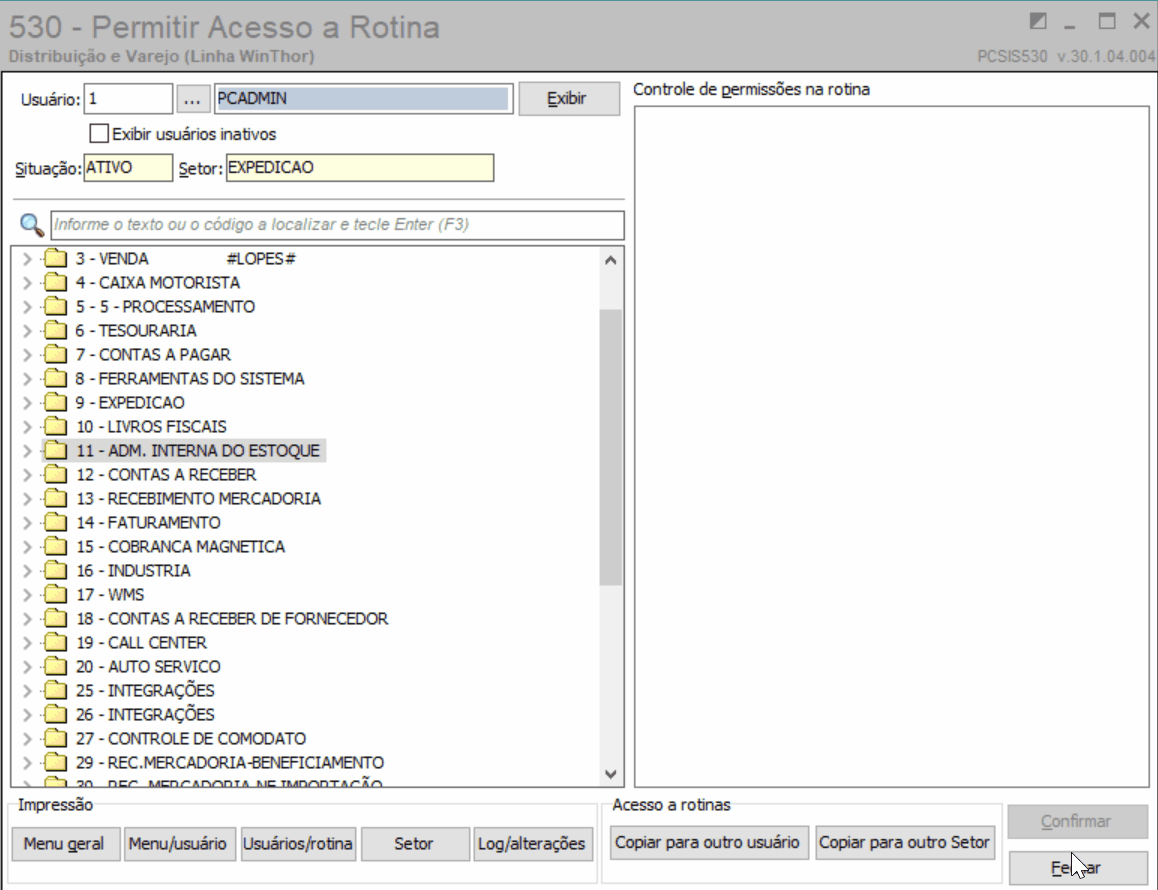The width and height of the screenshot is (1158, 890).
Task: Click folder icon of 14 - FATURAMENTO
Action: click(x=55, y=523)
